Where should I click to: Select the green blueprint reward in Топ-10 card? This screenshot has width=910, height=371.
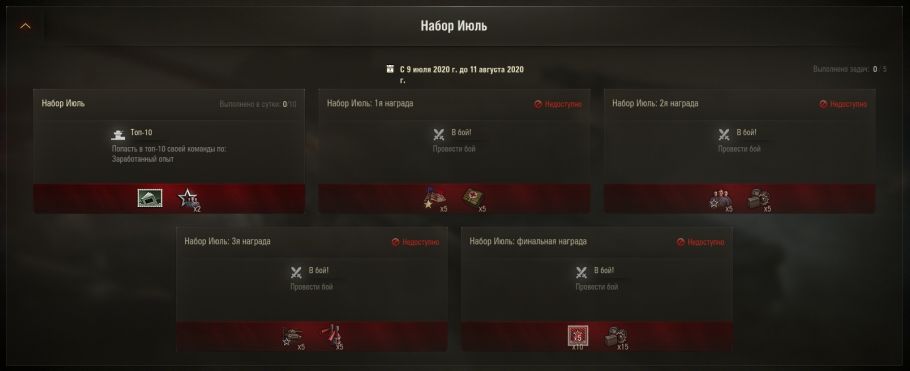click(x=150, y=198)
